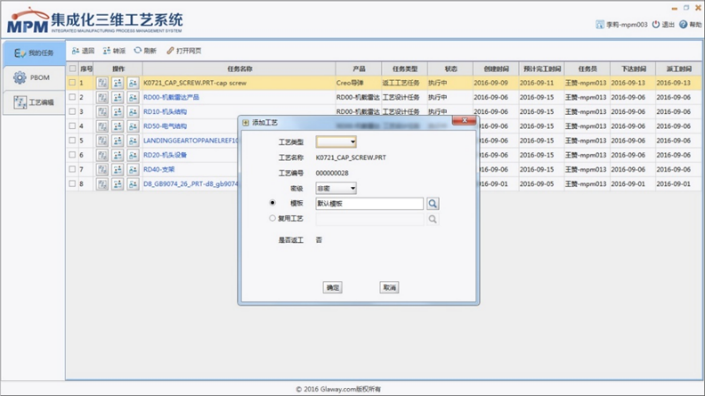Click the open webpage toolbar item
The height and width of the screenshot is (396, 705).
coord(184,51)
